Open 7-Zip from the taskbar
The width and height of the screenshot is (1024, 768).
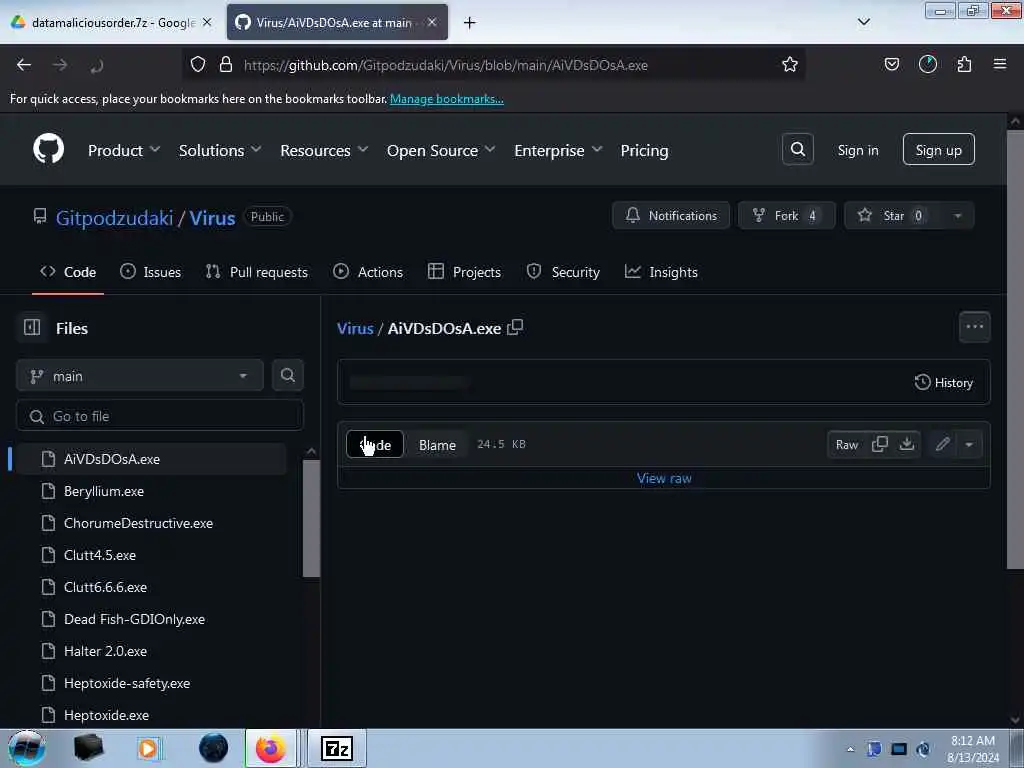pos(337,749)
